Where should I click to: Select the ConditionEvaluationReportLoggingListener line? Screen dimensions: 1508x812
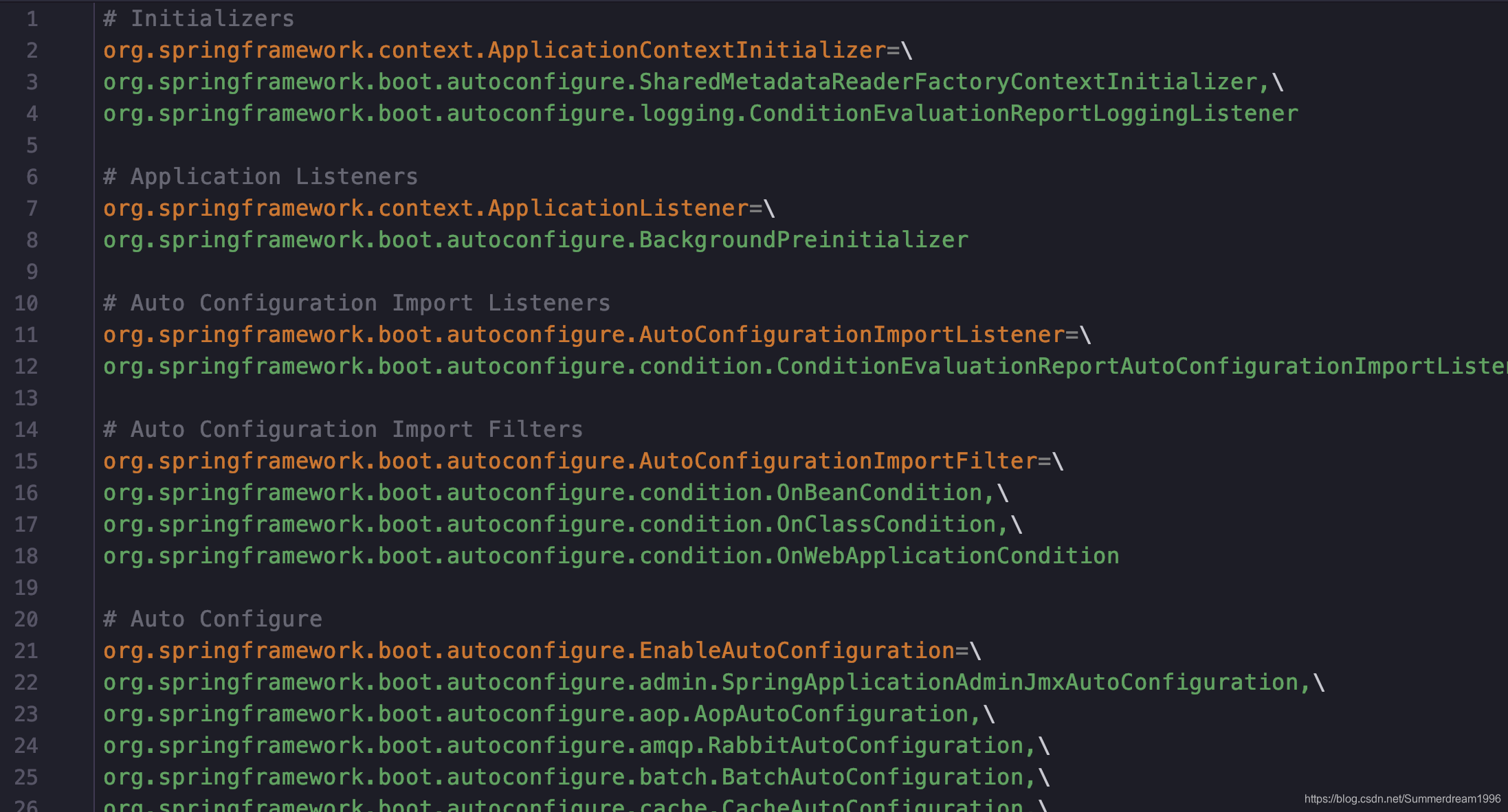700,113
